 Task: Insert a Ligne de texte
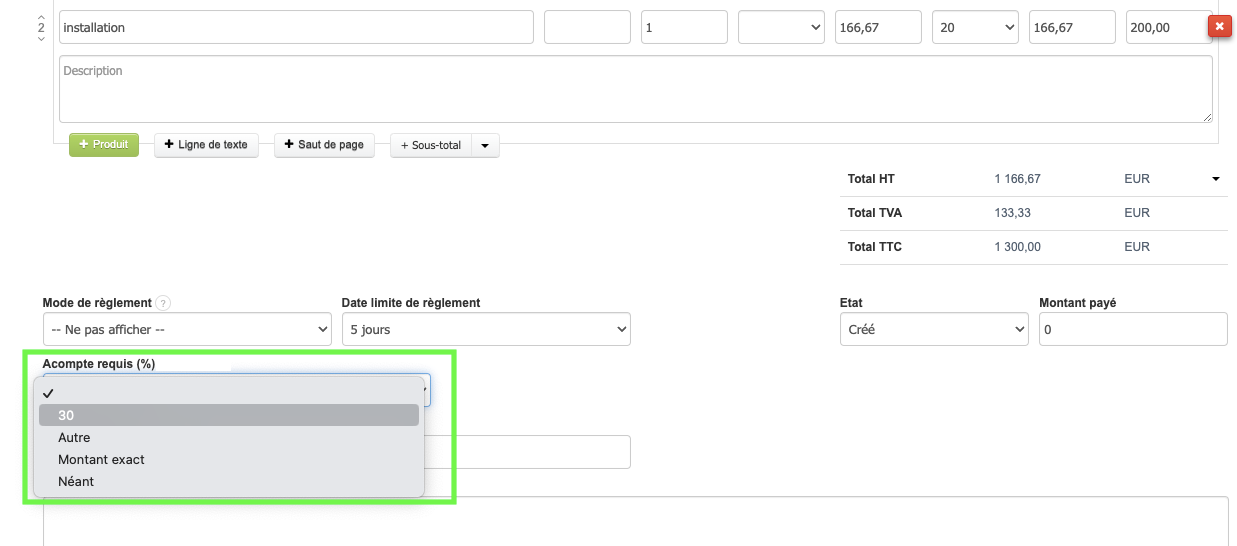tap(206, 145)
